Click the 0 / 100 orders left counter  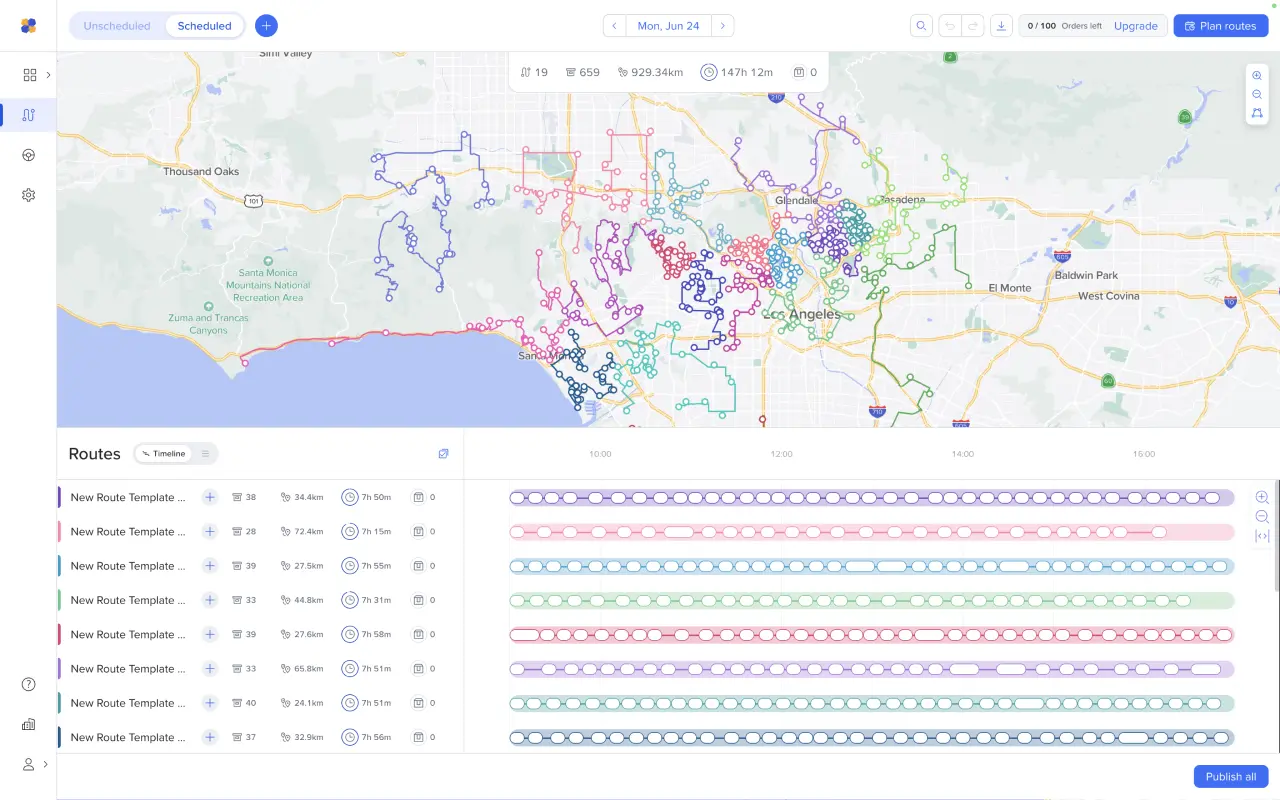tap(1064, 26)
